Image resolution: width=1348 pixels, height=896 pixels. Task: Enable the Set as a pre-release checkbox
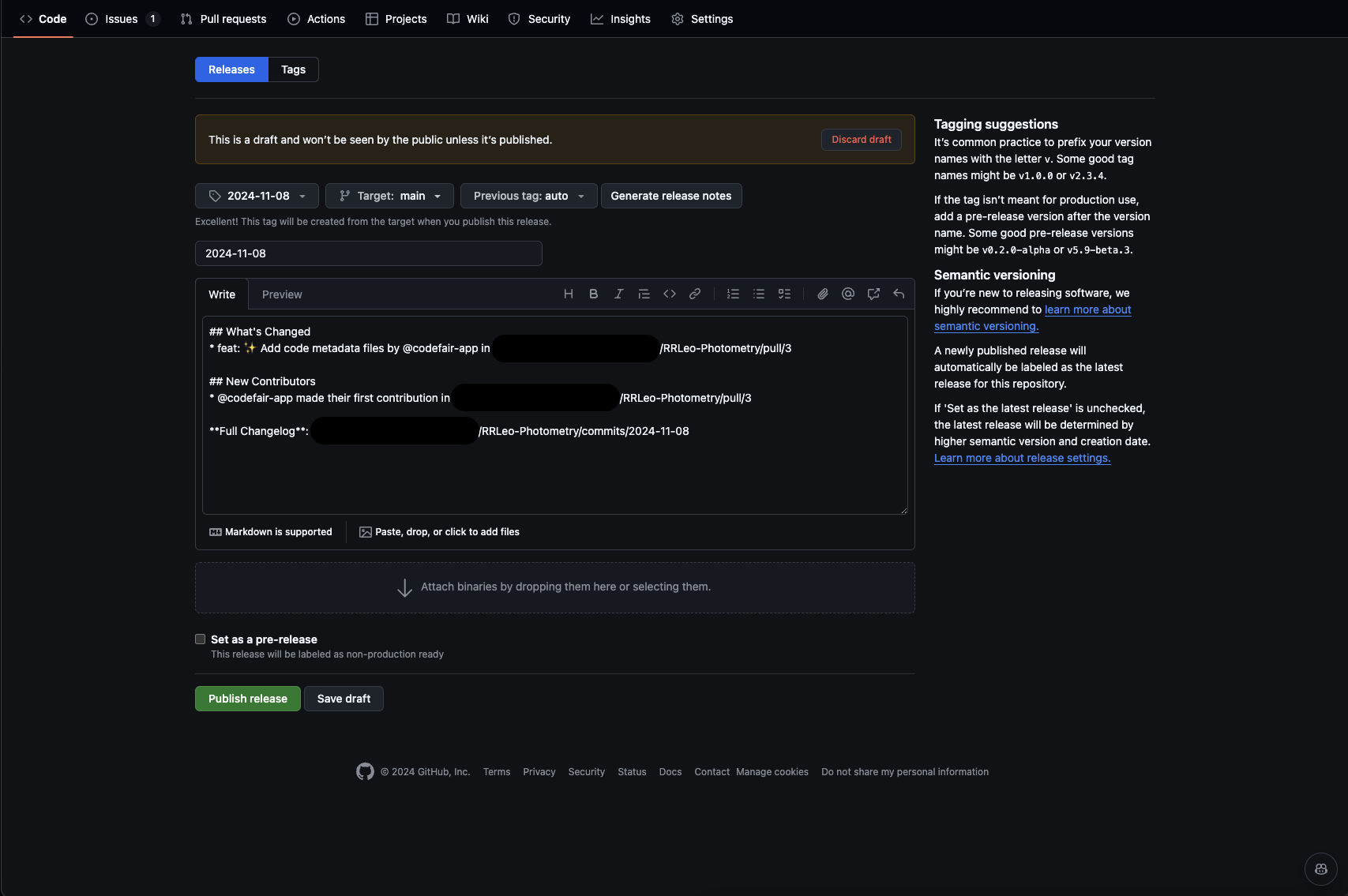pos(201,639)
